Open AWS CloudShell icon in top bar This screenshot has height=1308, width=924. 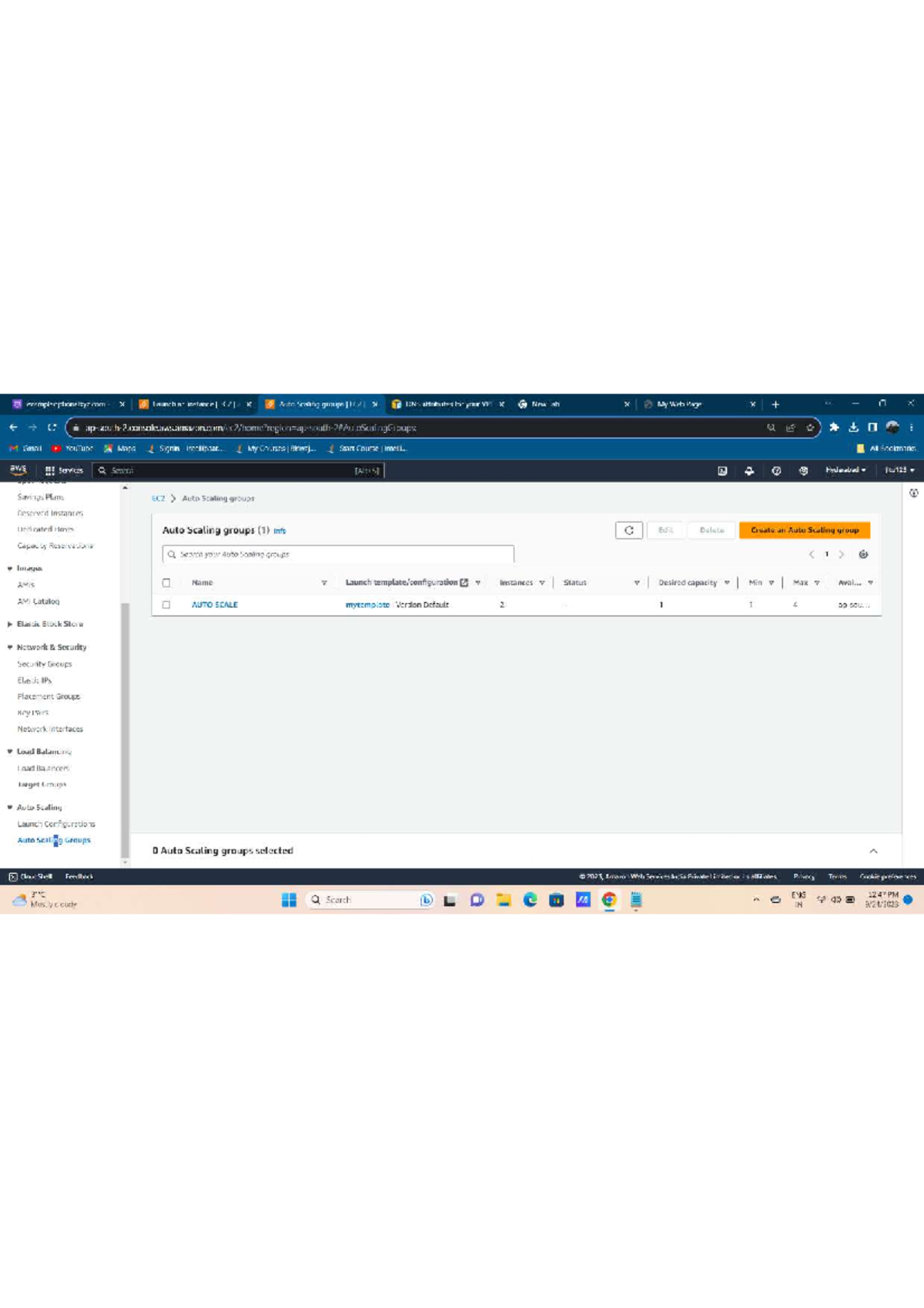722,471
